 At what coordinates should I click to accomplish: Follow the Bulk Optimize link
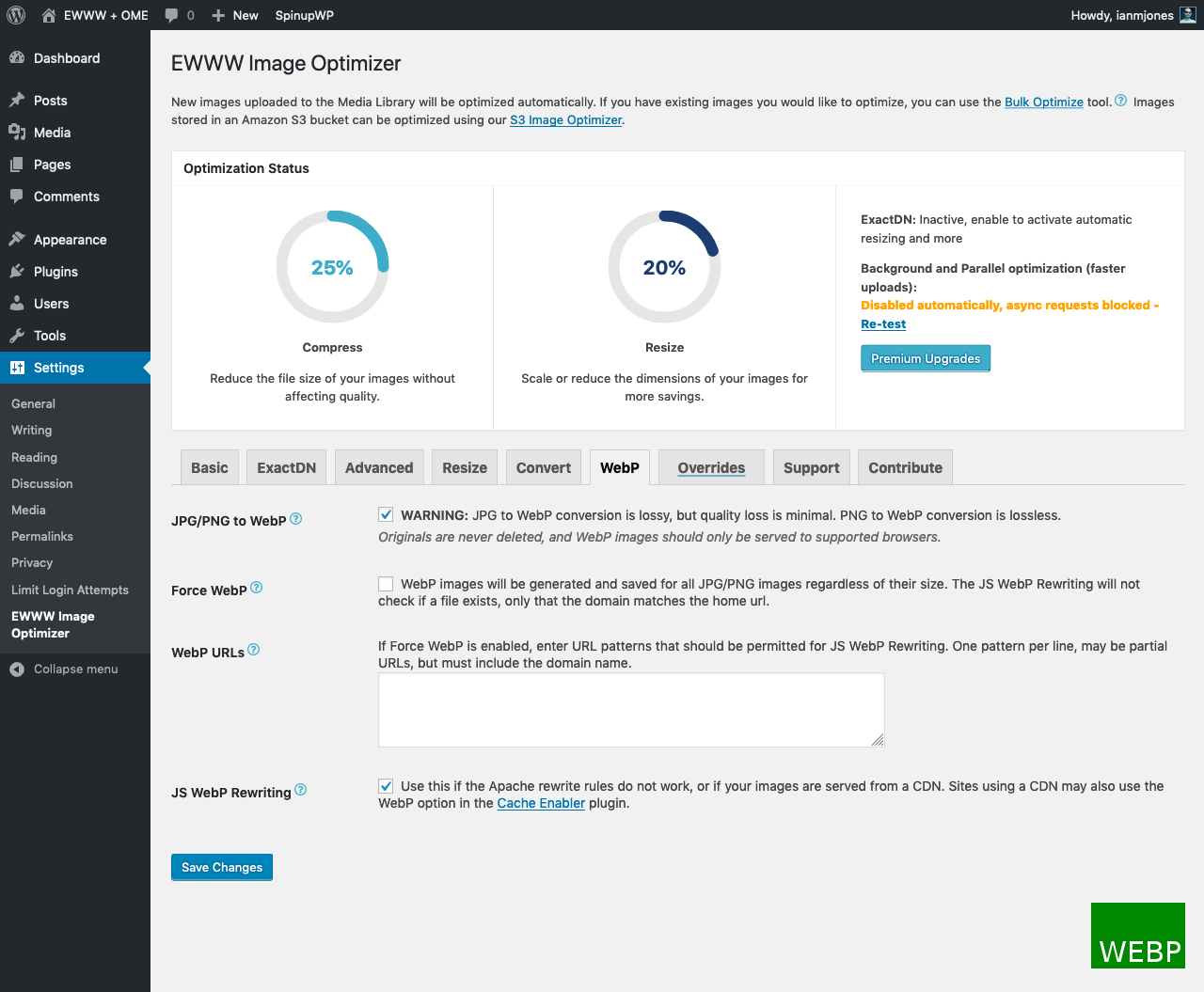point(1044,102)
